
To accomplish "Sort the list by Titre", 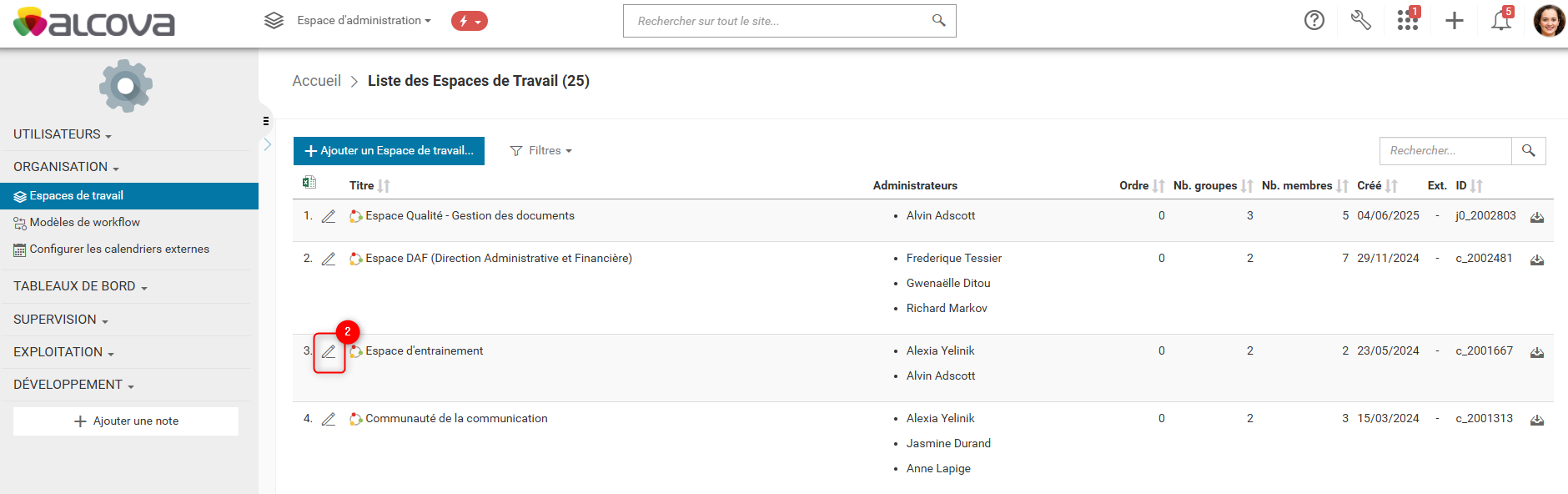I will pyautogui.click(x=384, y=186).
